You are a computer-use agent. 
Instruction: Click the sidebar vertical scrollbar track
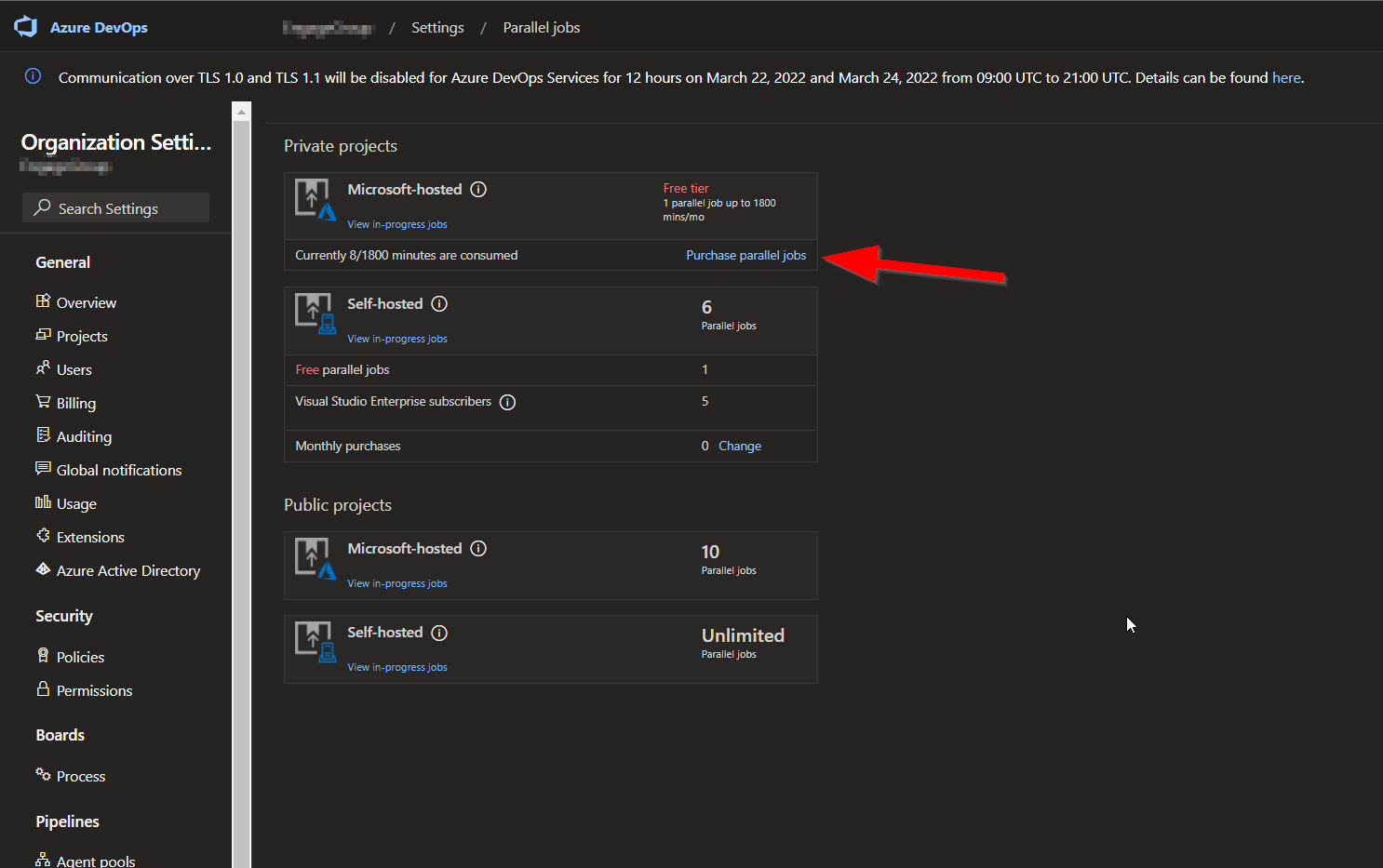[242, 494]
